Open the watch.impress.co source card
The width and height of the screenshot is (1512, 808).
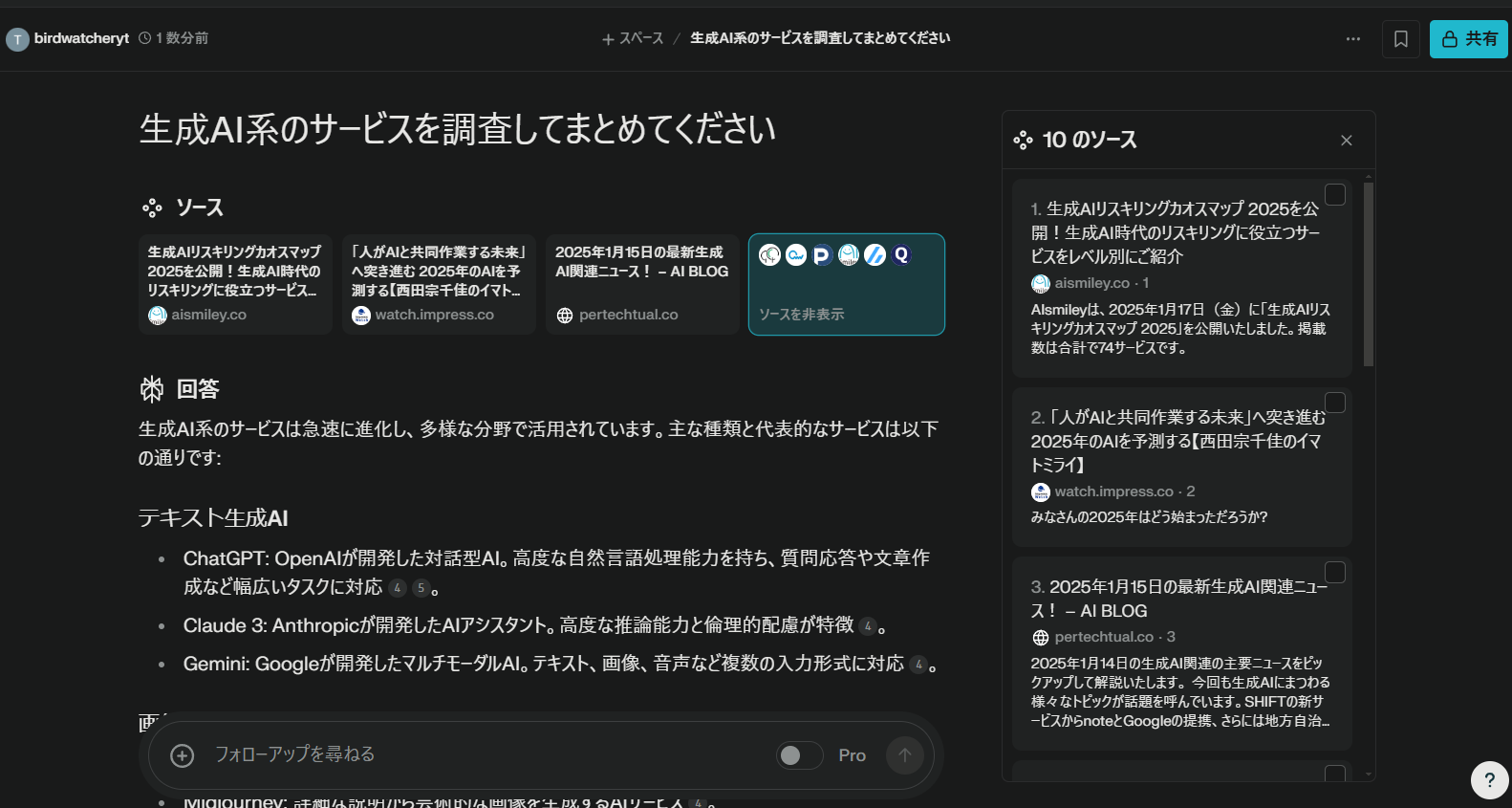[x=440, y=284]
